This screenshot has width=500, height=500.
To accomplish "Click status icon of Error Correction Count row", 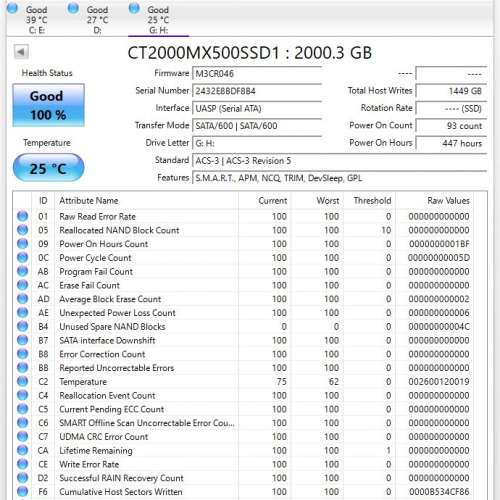I will [22, 354].
